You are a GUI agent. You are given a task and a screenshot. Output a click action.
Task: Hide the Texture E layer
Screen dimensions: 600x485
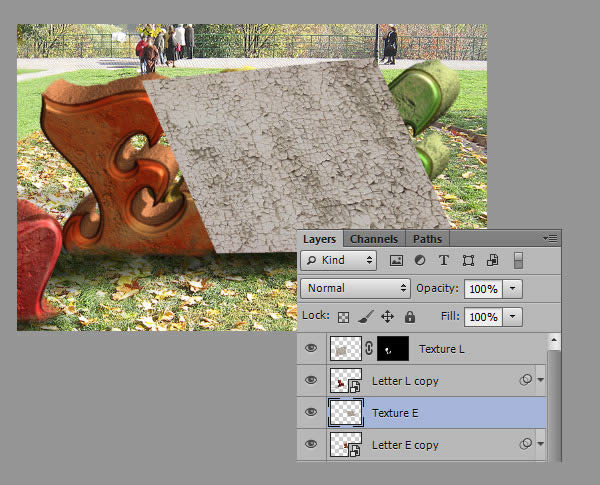coord(310,412)
